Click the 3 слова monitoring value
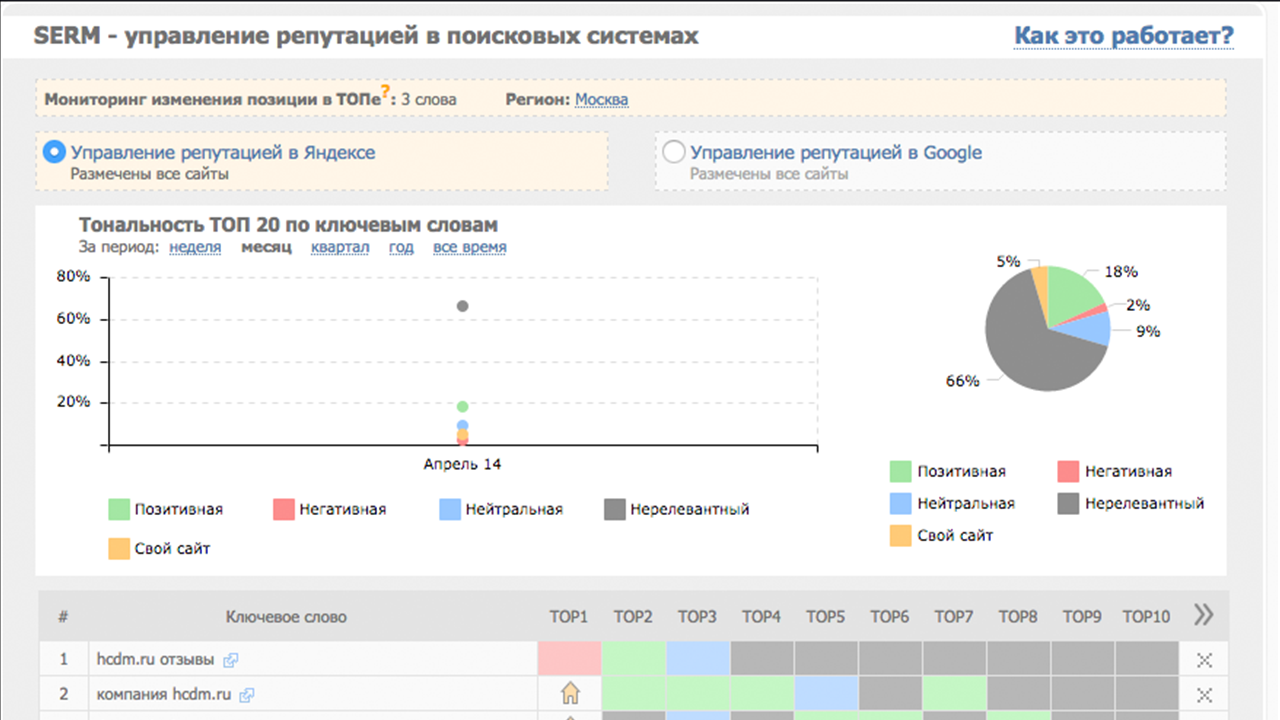This screenshot has width=1280, height=720. (429, 100)
